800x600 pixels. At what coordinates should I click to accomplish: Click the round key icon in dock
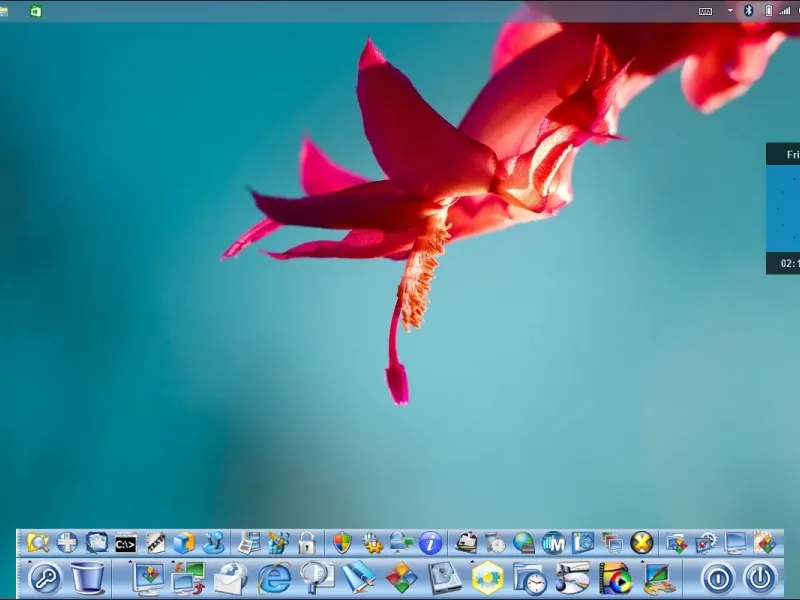(45, 579)
